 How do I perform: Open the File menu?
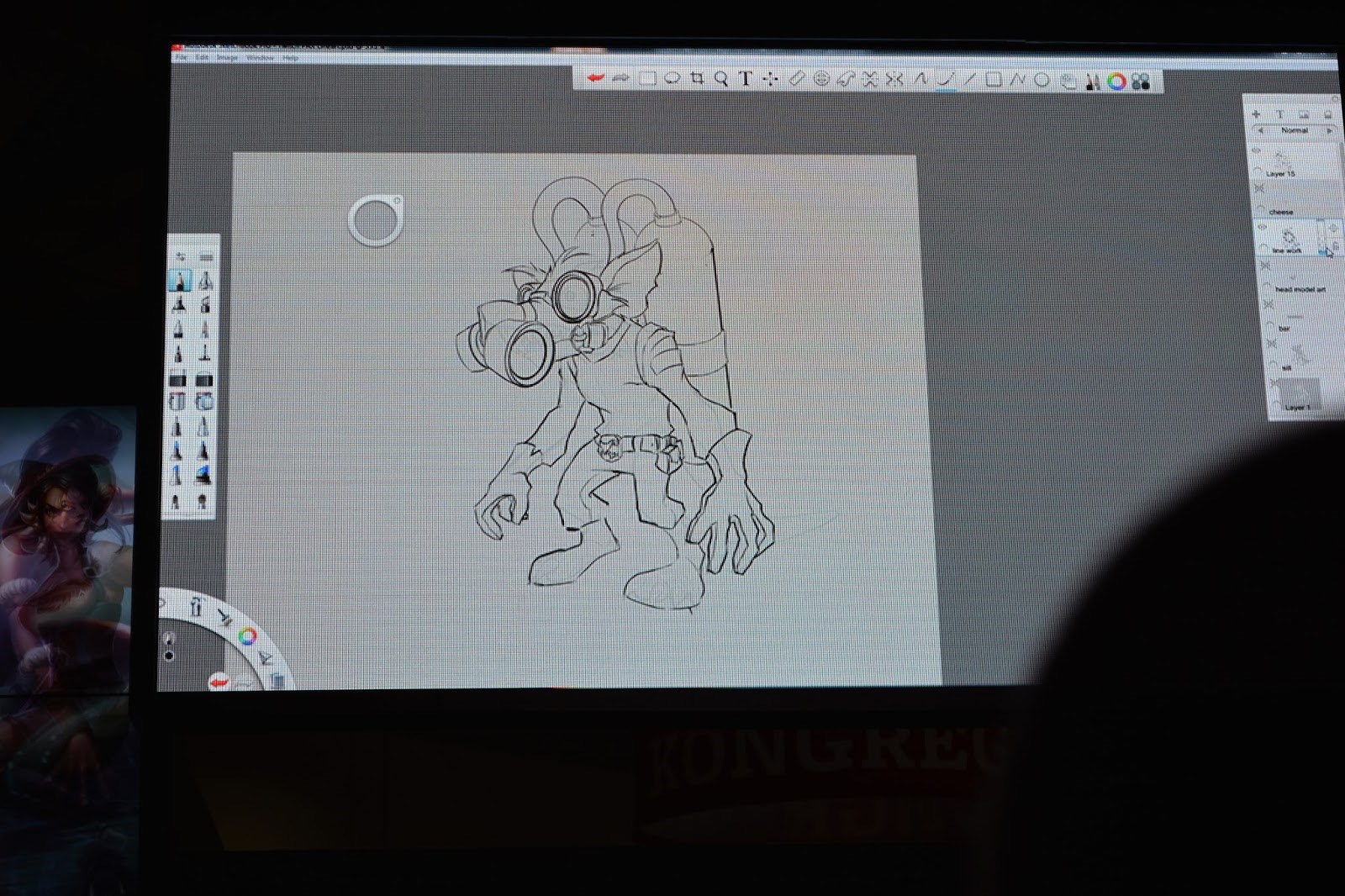coord(181,57)
